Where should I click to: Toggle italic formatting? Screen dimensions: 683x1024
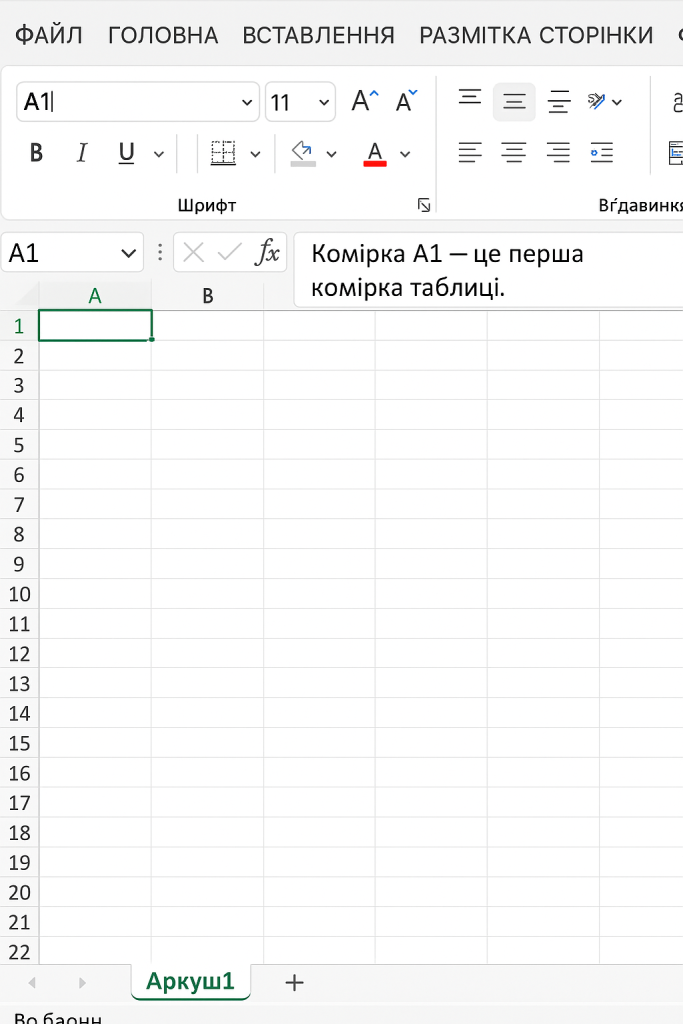click(82, 153)
